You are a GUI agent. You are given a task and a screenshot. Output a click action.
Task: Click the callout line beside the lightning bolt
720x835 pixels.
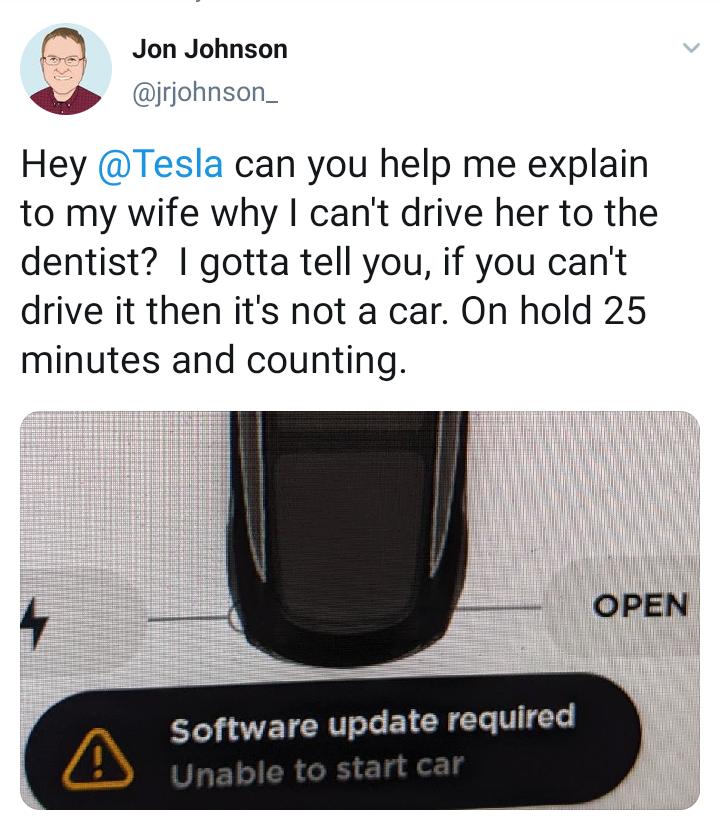click(x=189, y=619)
